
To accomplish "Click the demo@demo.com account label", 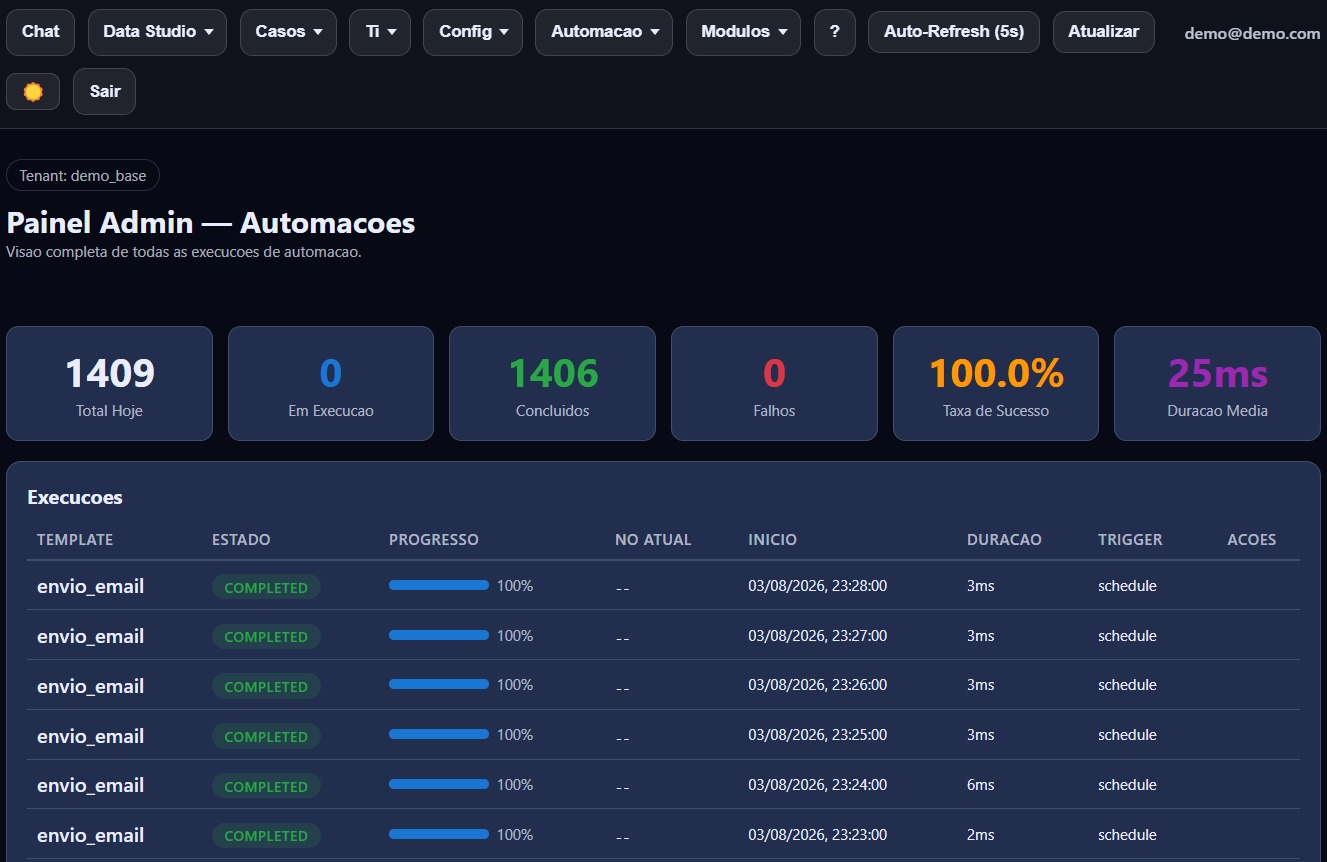I will 1252,33.
